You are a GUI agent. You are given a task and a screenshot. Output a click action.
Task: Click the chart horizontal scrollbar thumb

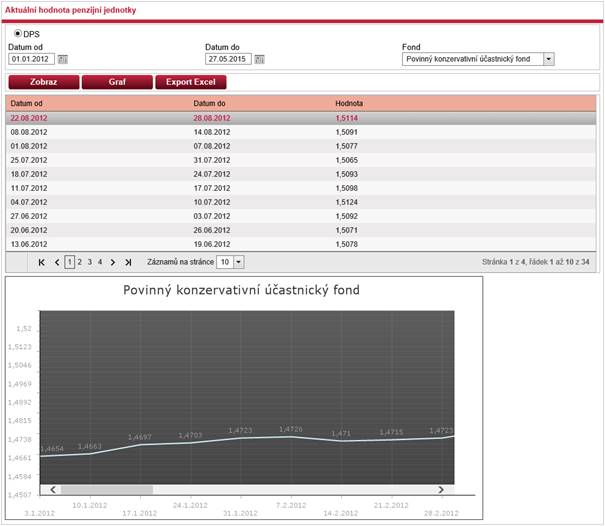pyautogui.click(x=106, y=489)
